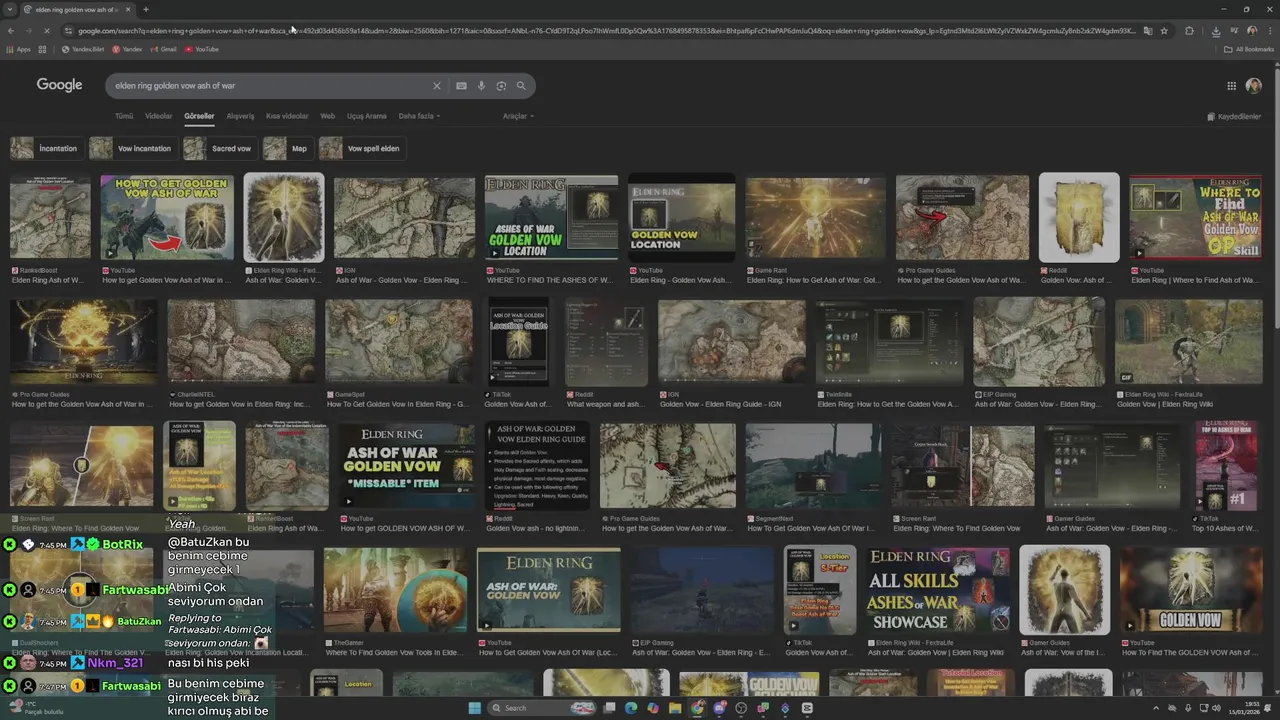Open the Apps shortcut in bookmarks bar
Viewport: 1280px width, 720px height.
19,49
